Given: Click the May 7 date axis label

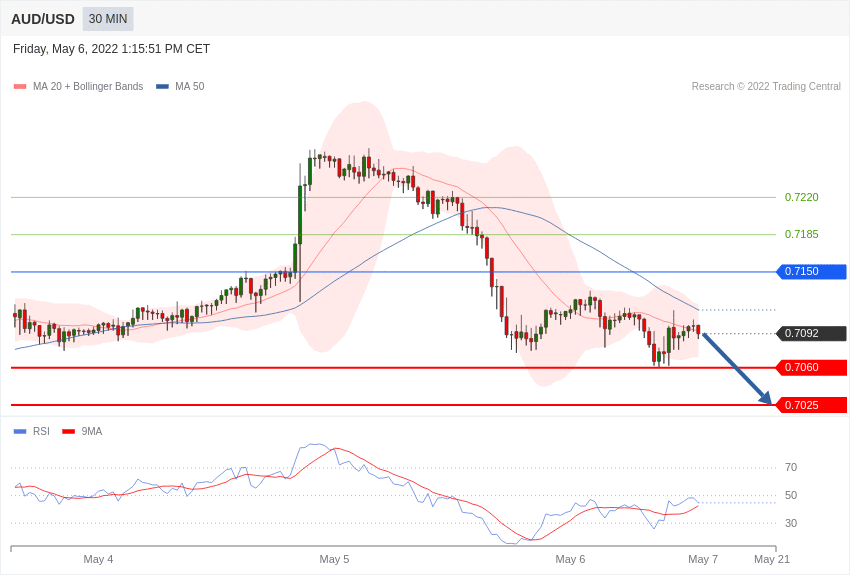Looking at the screenshot, I should tap(703, 559).
